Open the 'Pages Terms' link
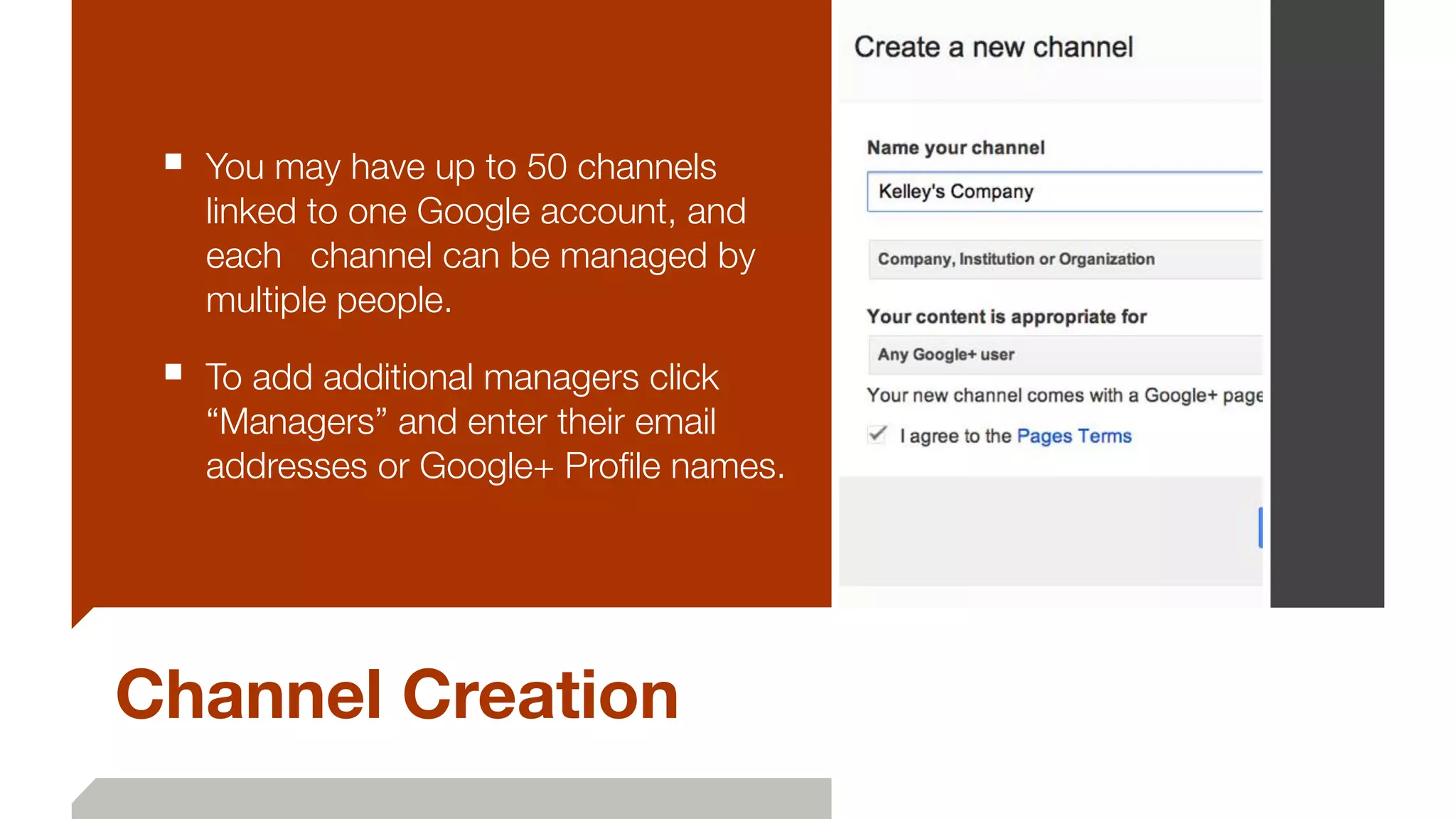 (1074, 436)
